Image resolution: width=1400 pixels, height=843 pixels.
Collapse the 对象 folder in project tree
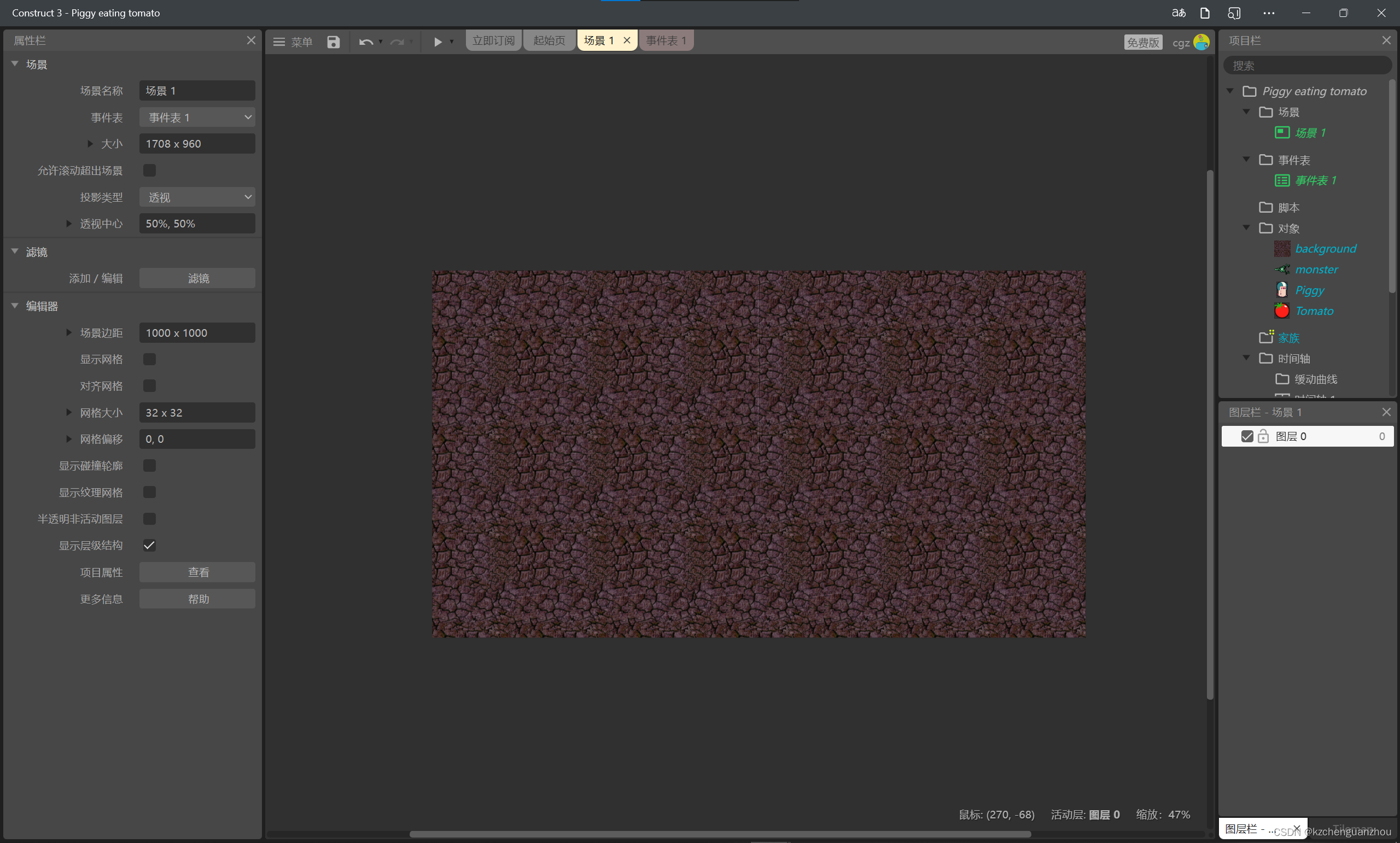pyautogui.click(x=1246, y=228)
